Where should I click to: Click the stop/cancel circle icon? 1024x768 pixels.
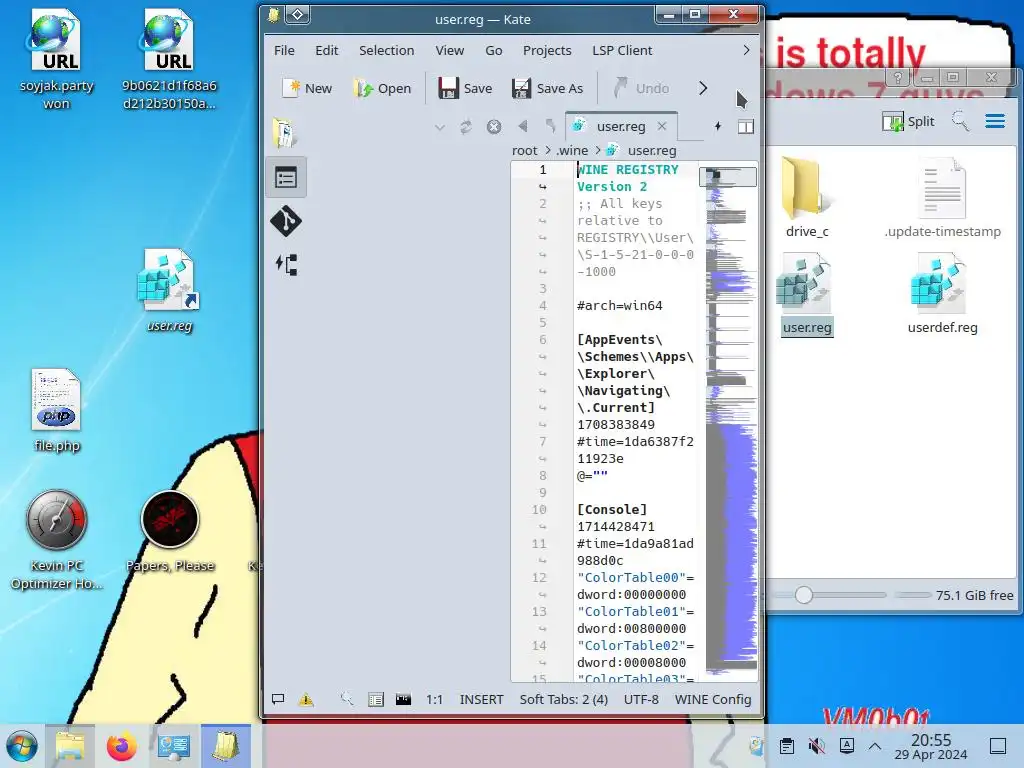point(494,127)
